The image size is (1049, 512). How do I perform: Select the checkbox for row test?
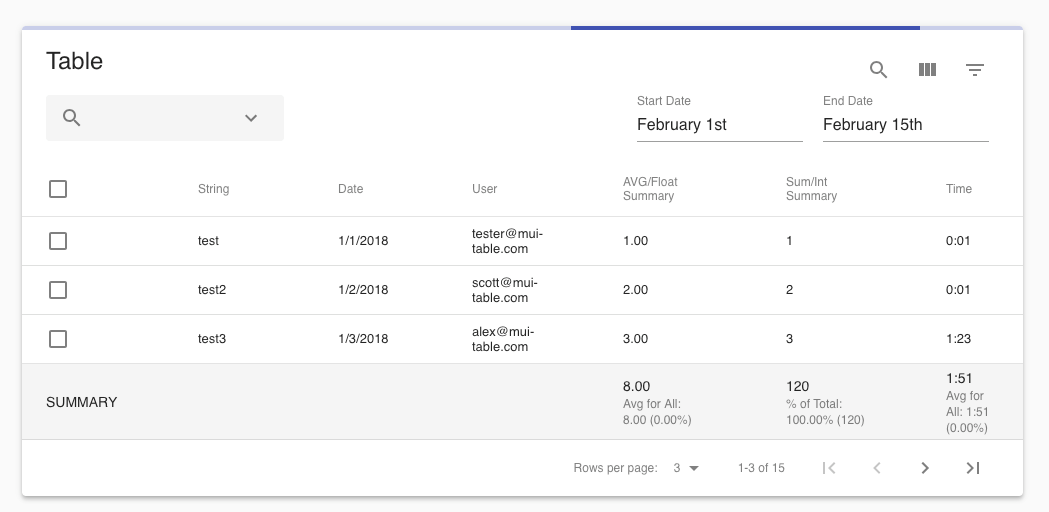pyautogui.click(x=58, y=241)
